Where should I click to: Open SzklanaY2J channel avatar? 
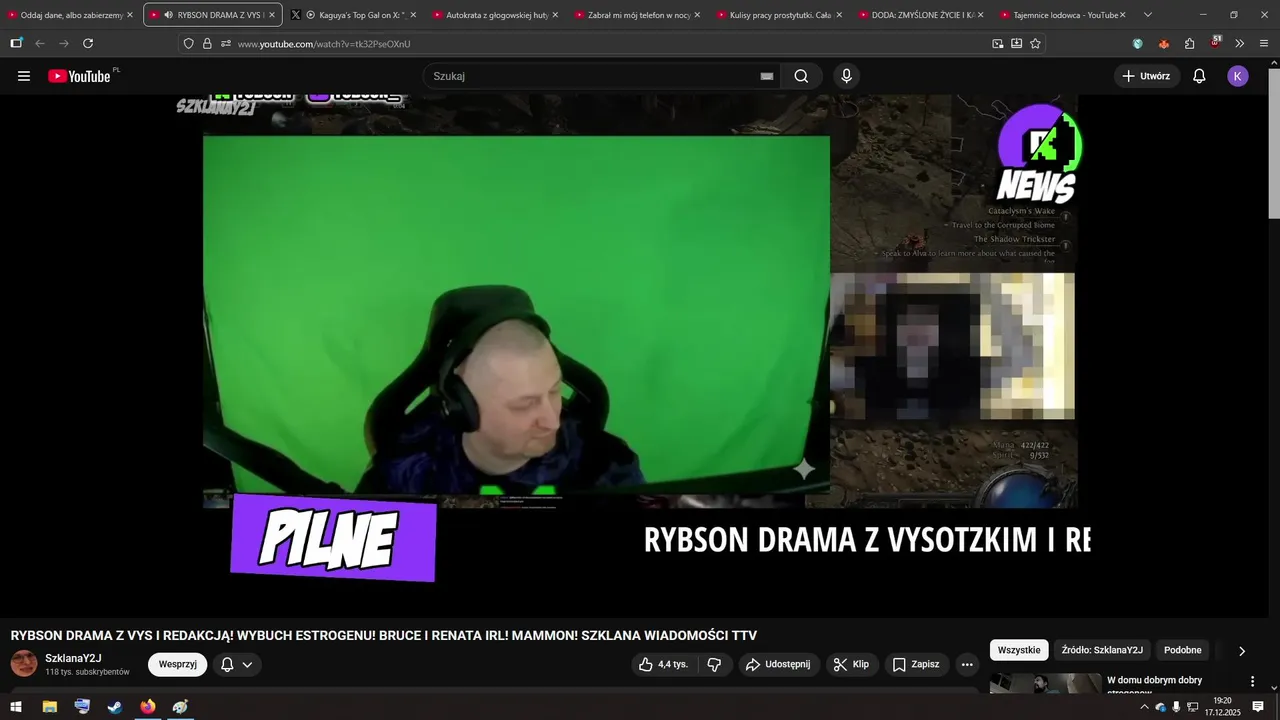coord(24,663)
